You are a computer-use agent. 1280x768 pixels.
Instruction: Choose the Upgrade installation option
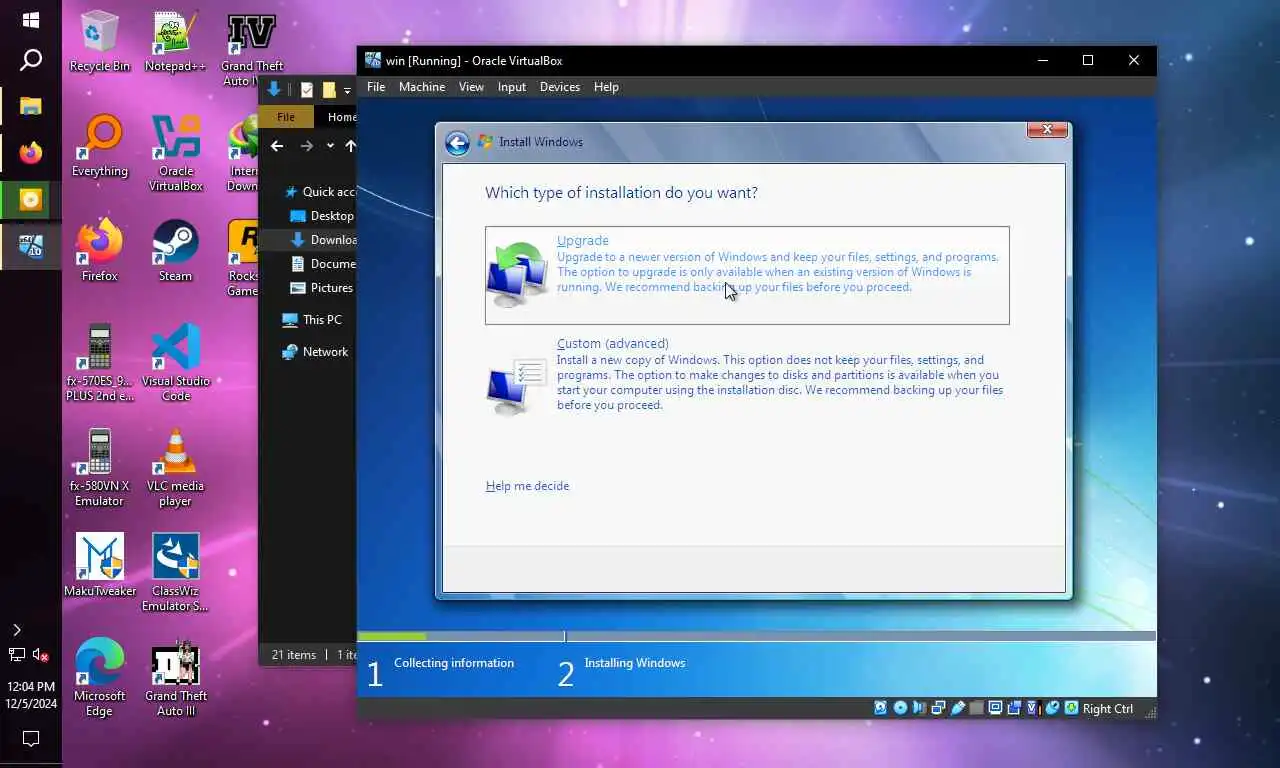(747, 275)
